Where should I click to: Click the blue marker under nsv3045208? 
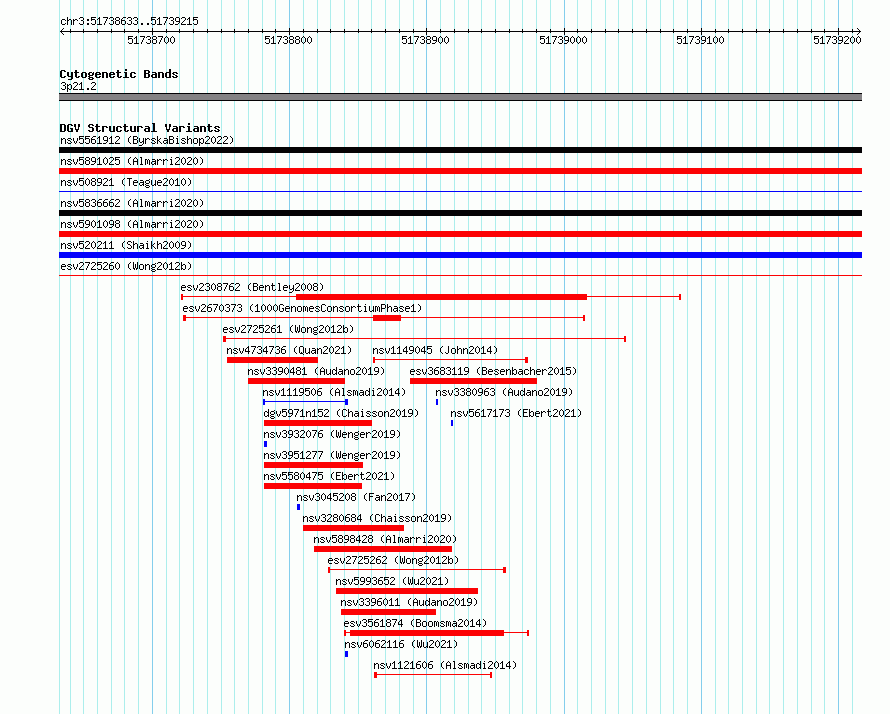(x=299, y=507)
